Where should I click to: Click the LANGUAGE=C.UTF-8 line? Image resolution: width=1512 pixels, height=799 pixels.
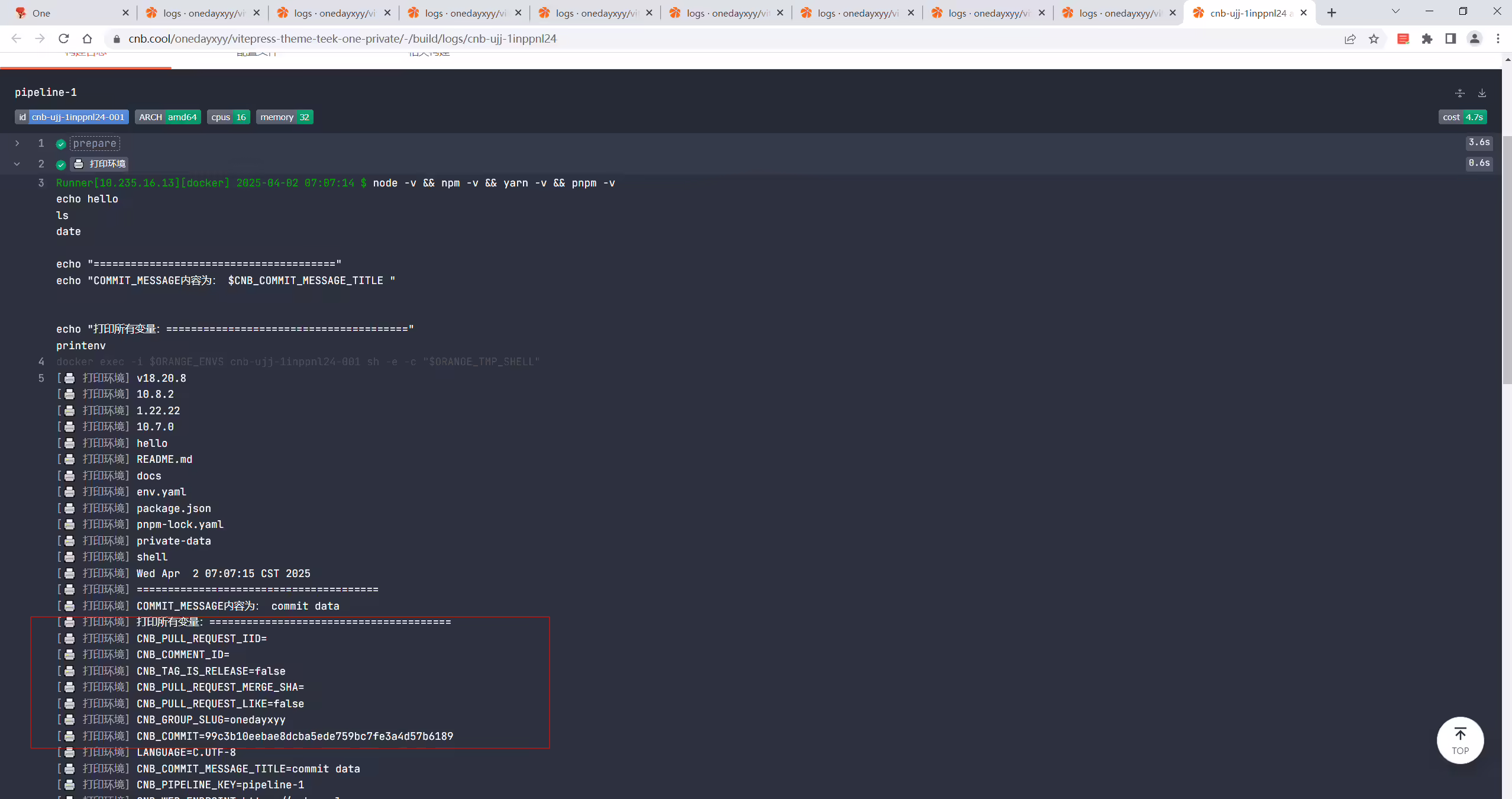coord(186,752)
